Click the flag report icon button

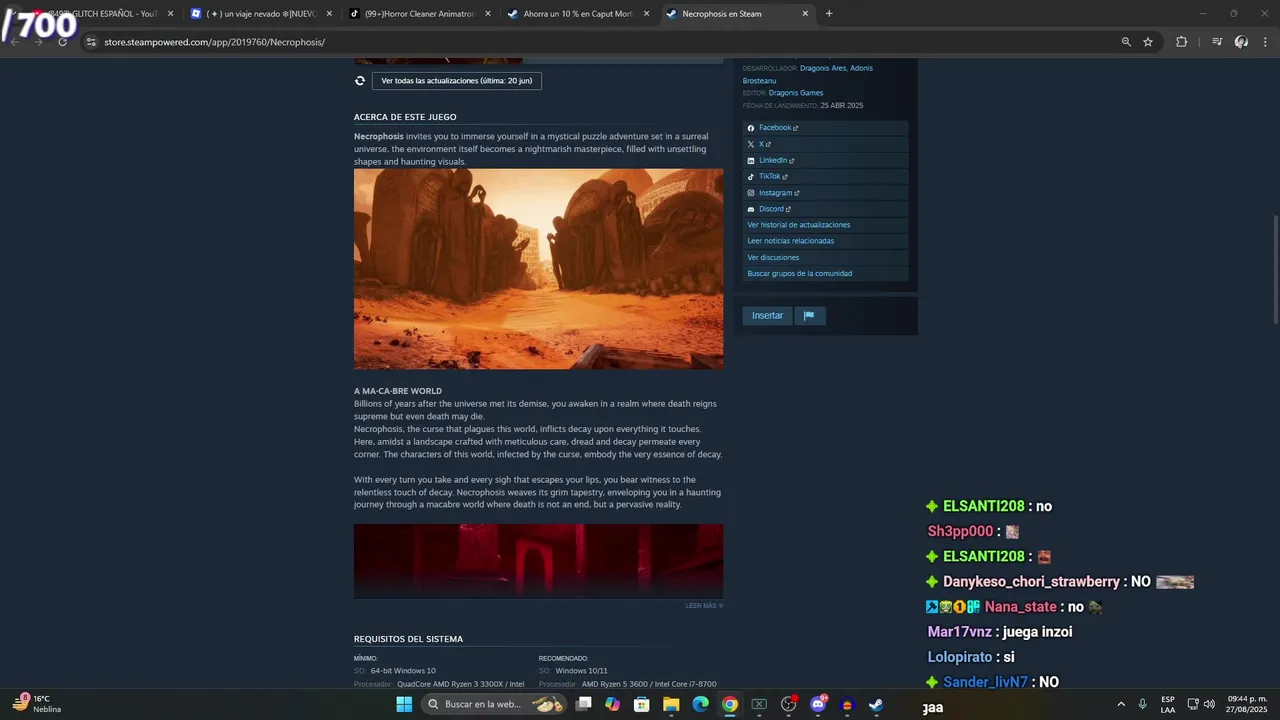[x=809, y=316]
